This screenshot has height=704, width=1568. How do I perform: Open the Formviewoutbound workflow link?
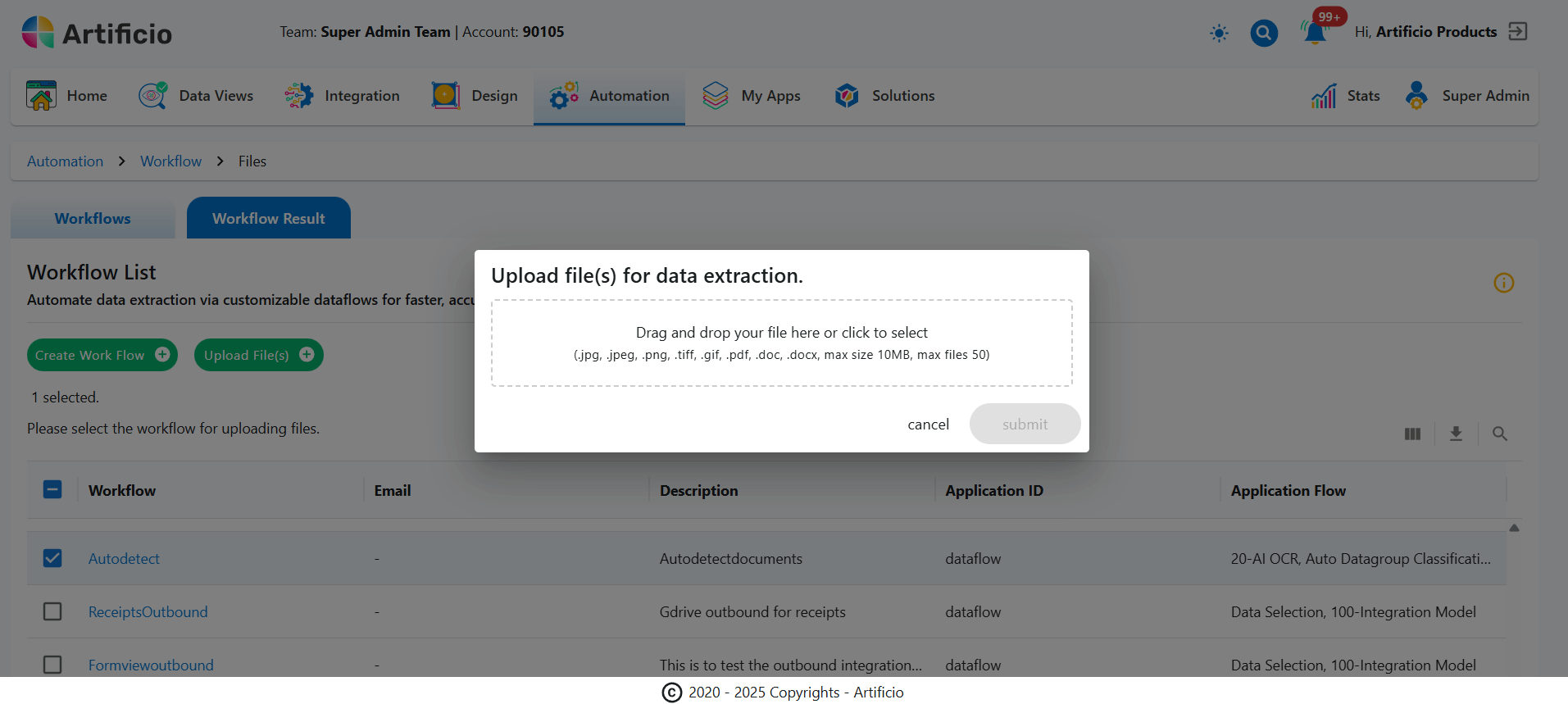(x=151, y=665)
